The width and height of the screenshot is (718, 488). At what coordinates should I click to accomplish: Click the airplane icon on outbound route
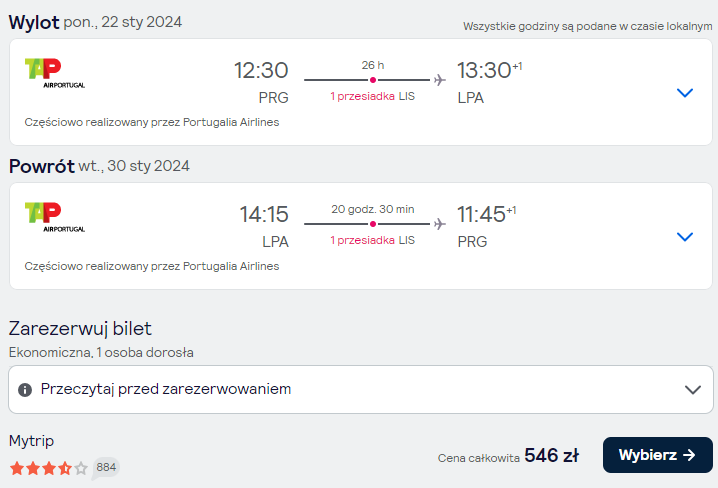click(440, 80)
